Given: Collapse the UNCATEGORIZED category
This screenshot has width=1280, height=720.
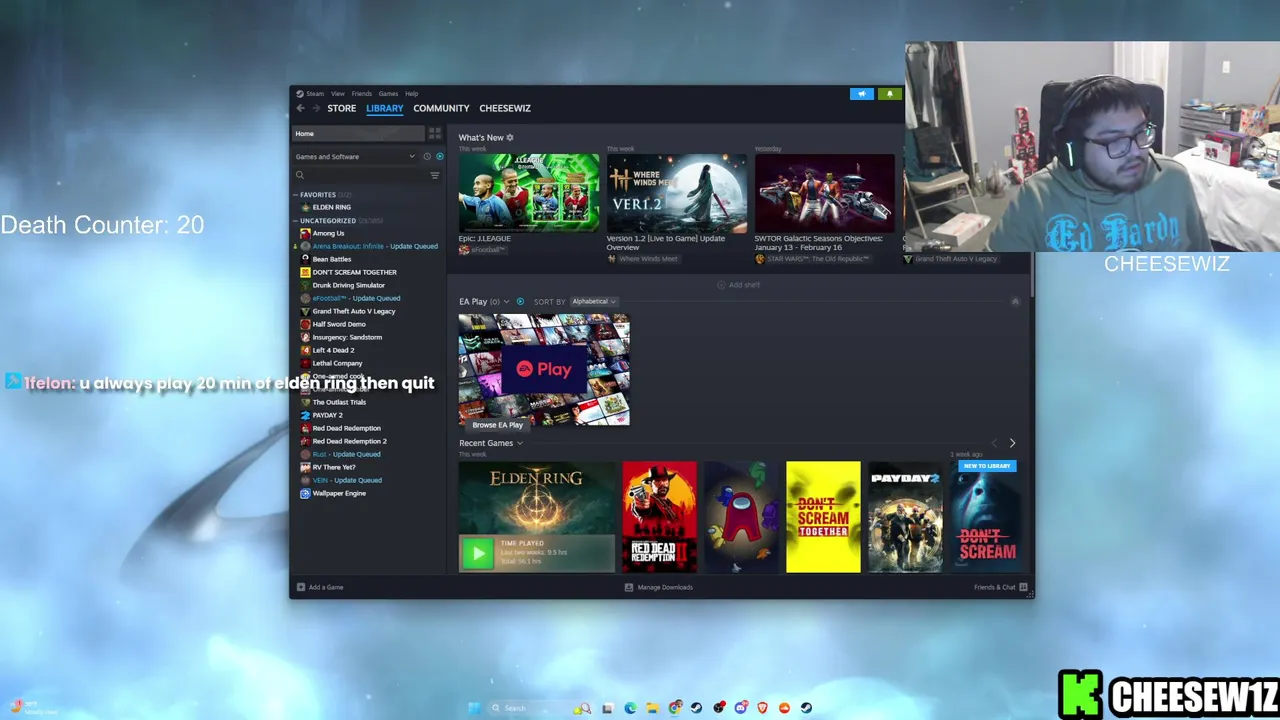Looking at the screenshot, I should pos(295,221).
